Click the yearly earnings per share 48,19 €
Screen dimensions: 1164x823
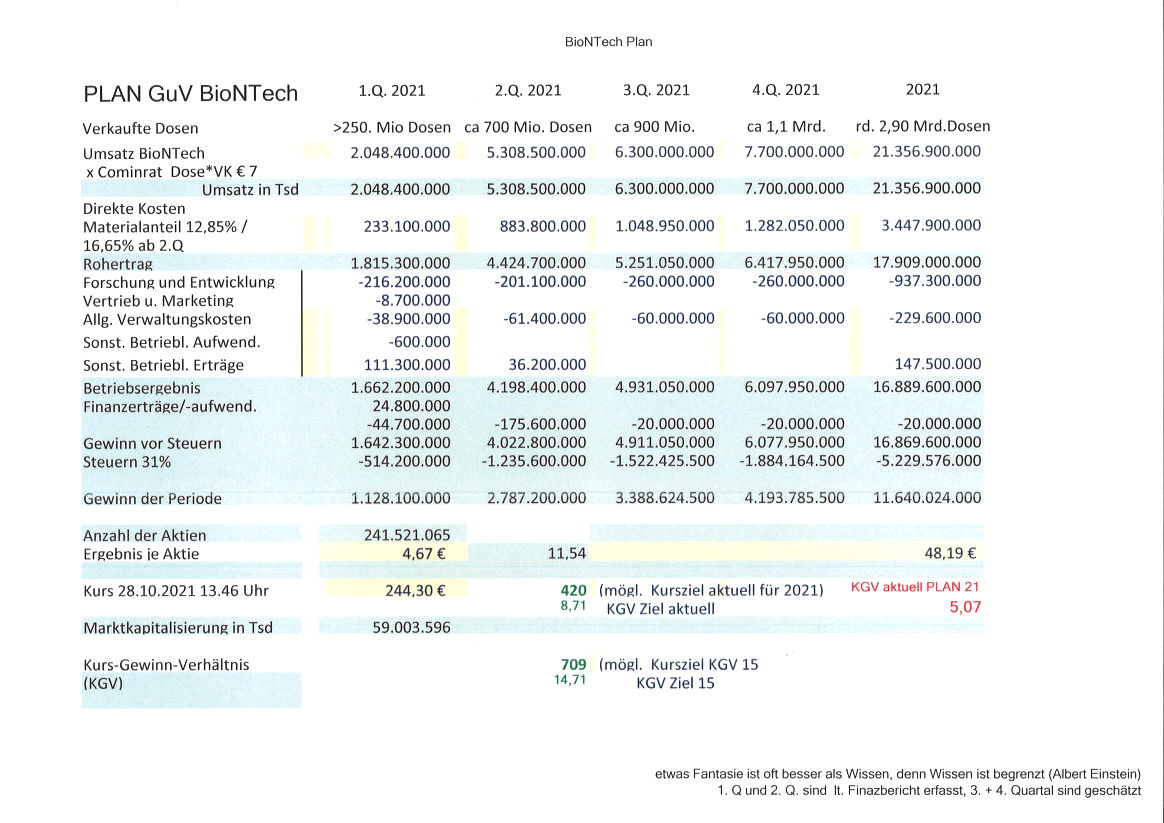coord(949,553)
